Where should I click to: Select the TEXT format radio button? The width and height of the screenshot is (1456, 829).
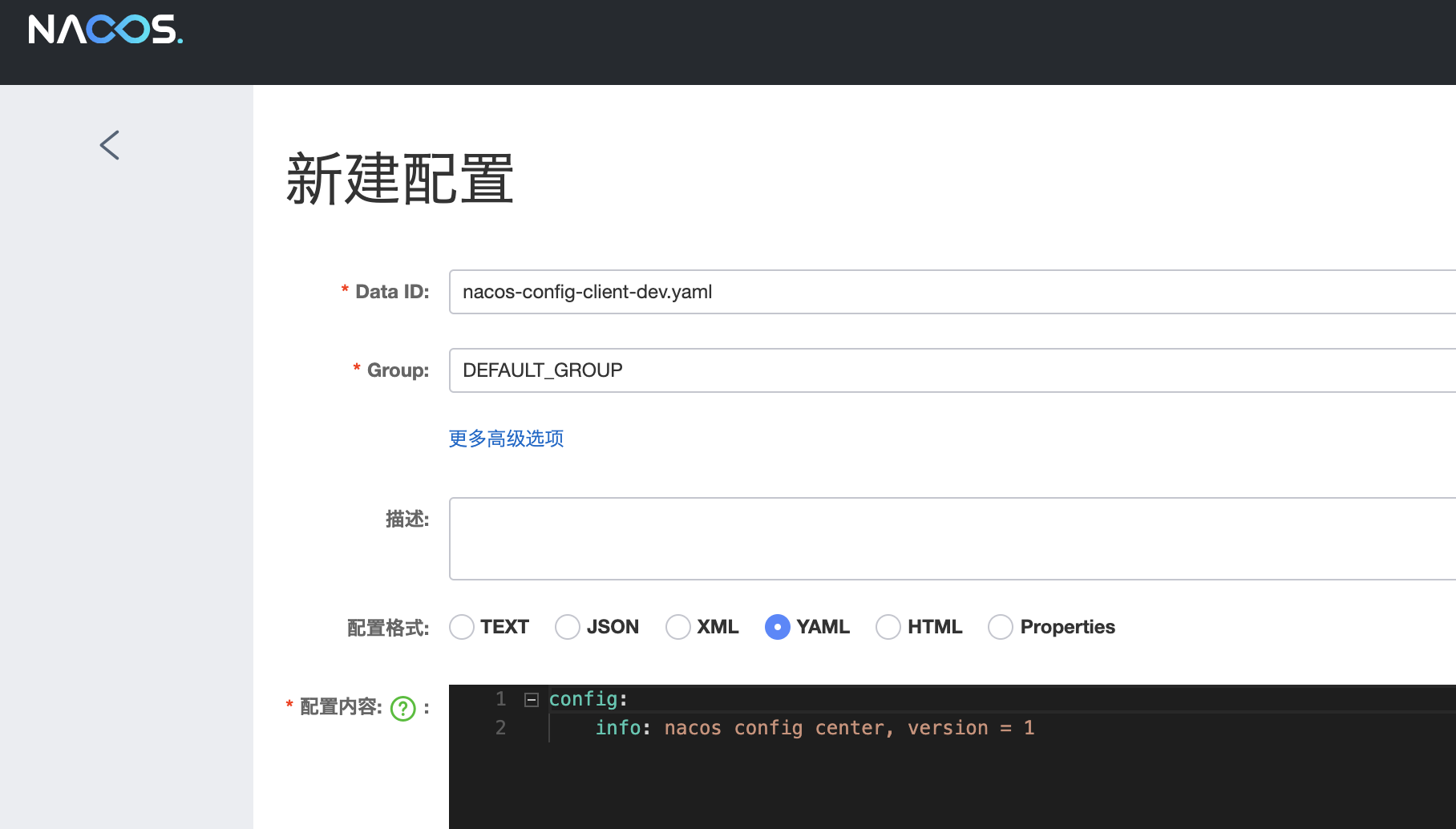point(462,627)
